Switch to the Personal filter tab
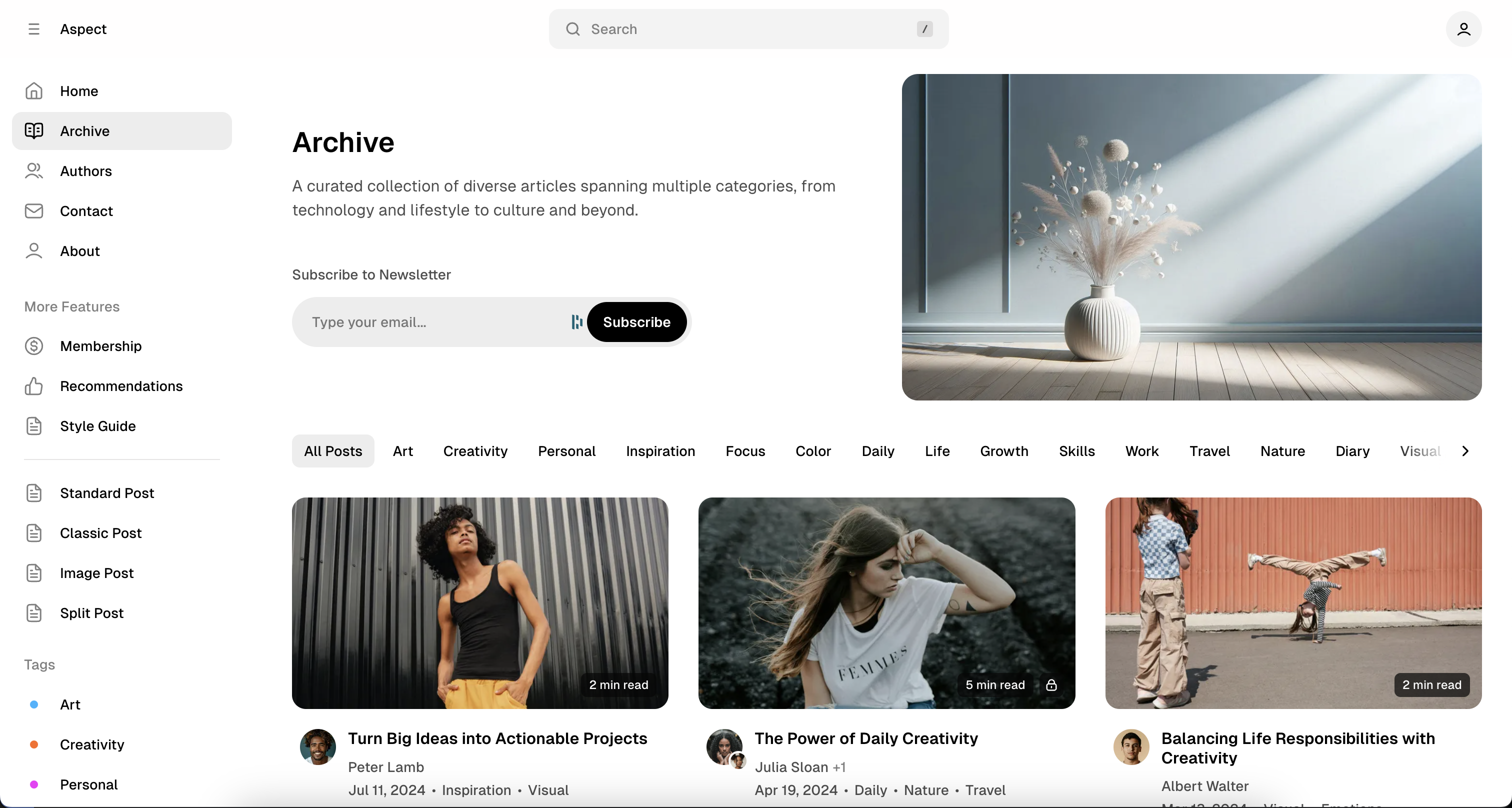The image size is (1512, 808). pyautogui.click(x=566, y=450)
